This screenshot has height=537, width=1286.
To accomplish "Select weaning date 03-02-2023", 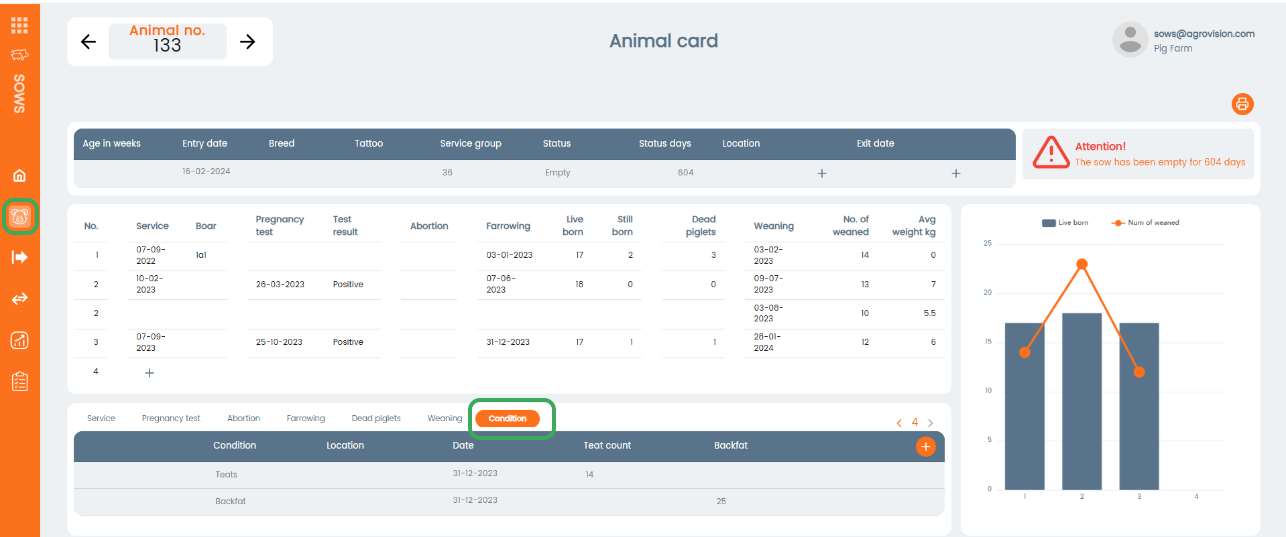I will click(770, 255).
